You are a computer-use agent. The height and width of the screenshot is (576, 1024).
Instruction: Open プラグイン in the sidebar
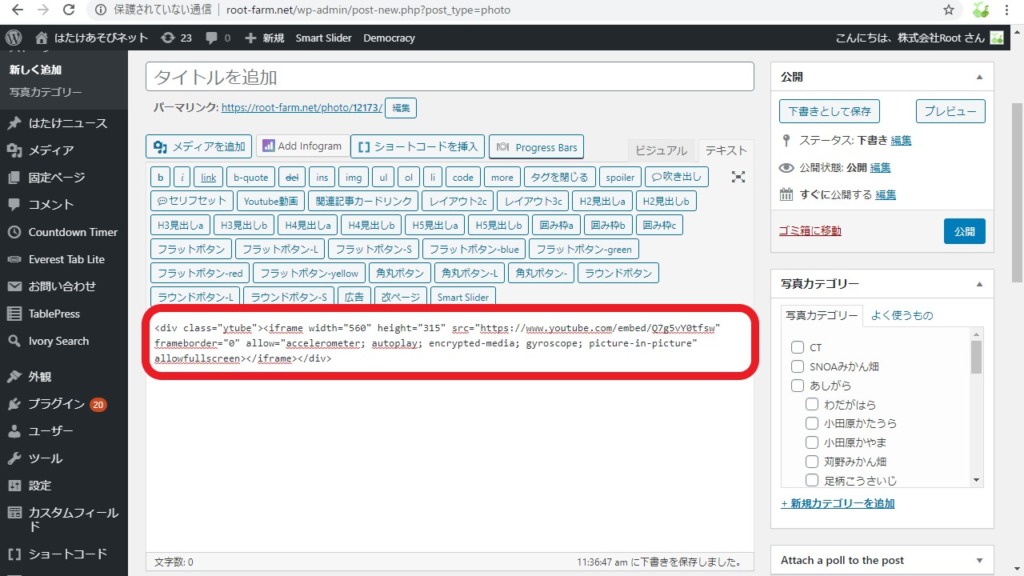tap(56, 404)
